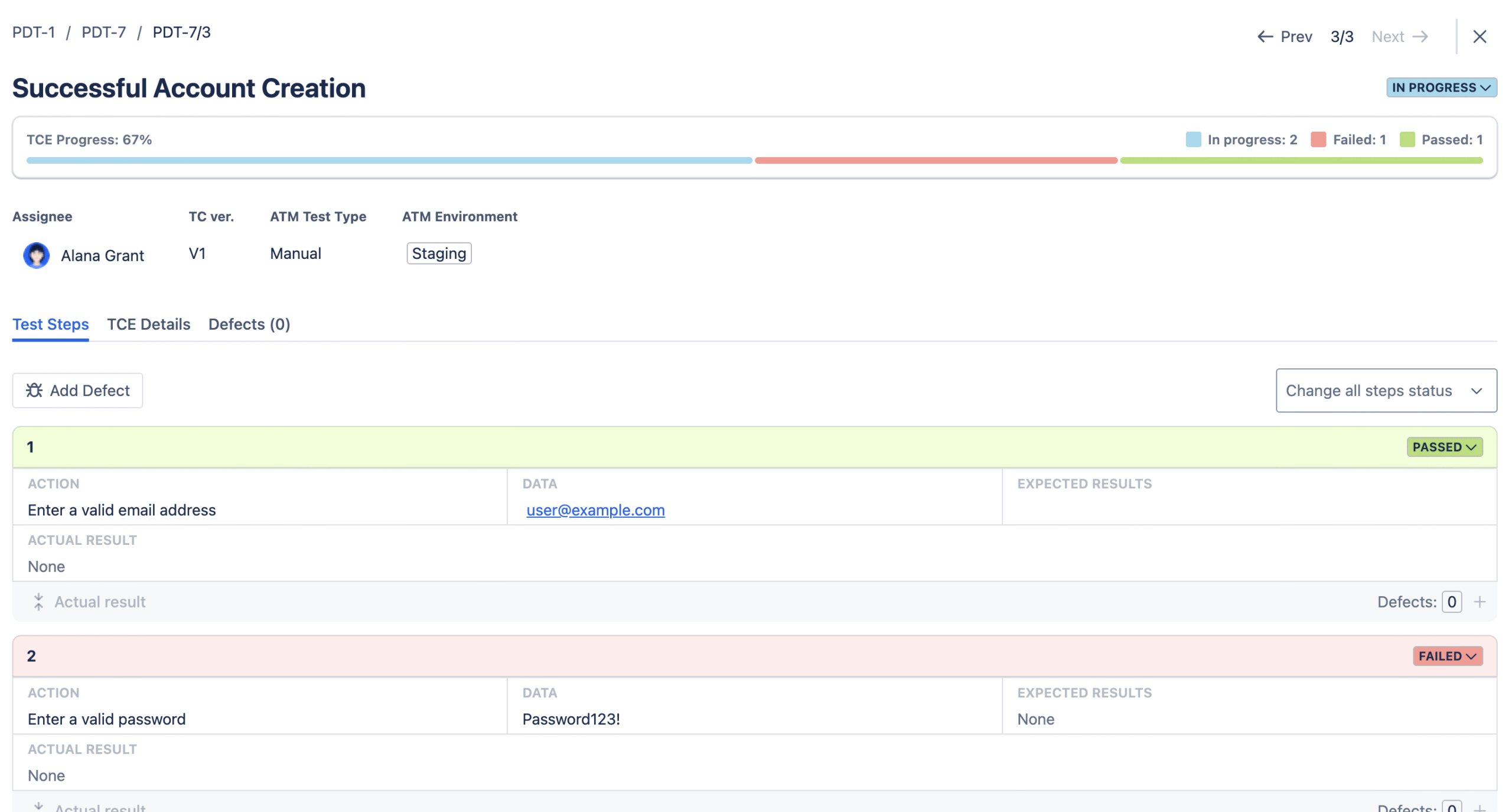Click the Next arrow icon
Viewport: 1512px width, 812px height.
point(1420,37)
